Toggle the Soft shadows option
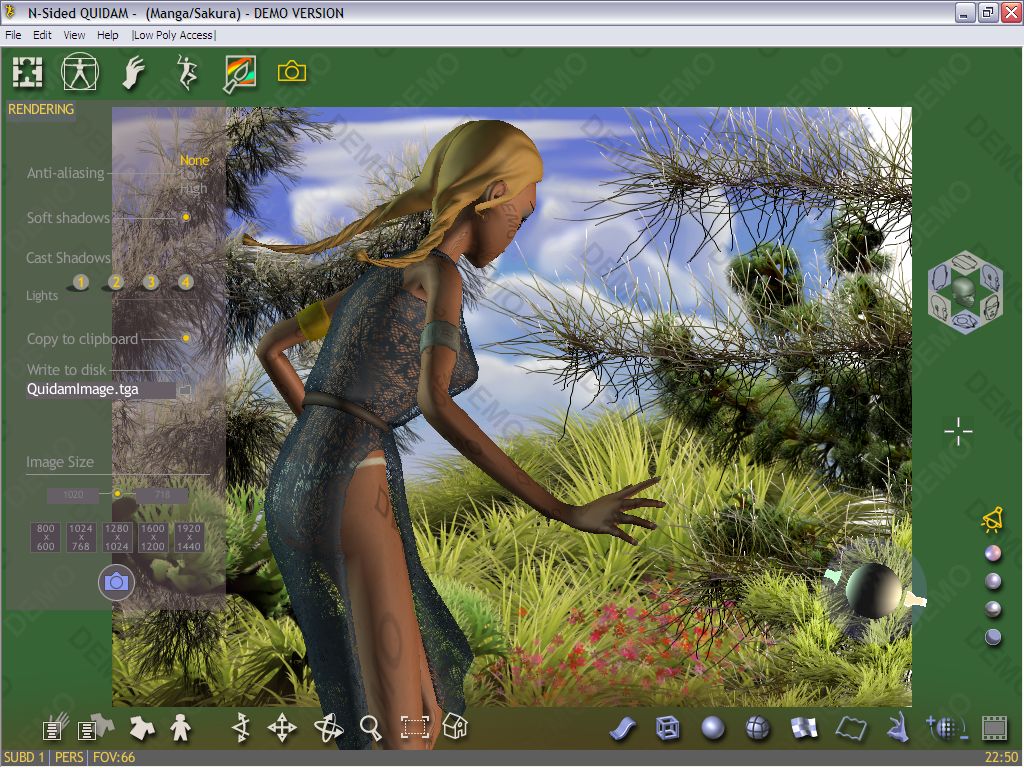This screenshot has width=1024, height=768. pyautogui.click(x=185, y=217)
